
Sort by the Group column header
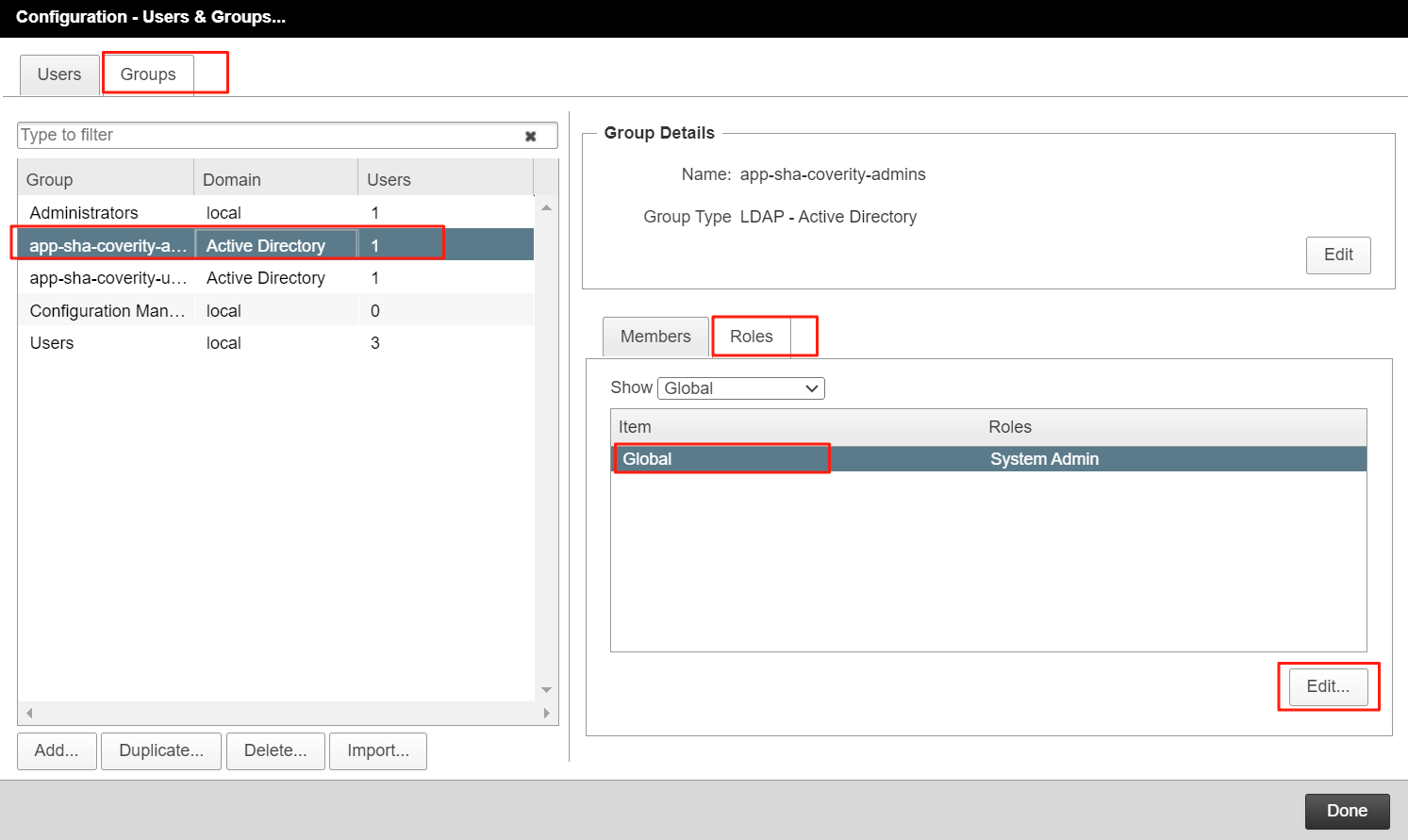click(106, 179)
